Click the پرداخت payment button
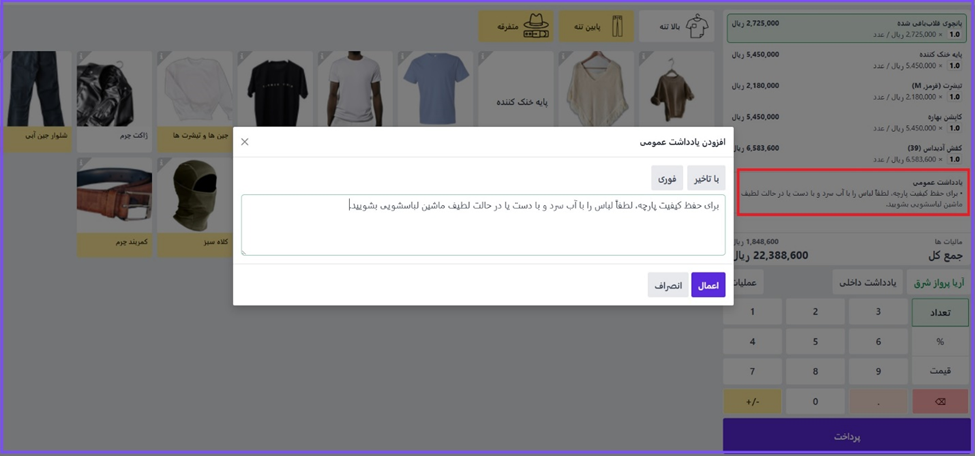 [x=846, y=436]
